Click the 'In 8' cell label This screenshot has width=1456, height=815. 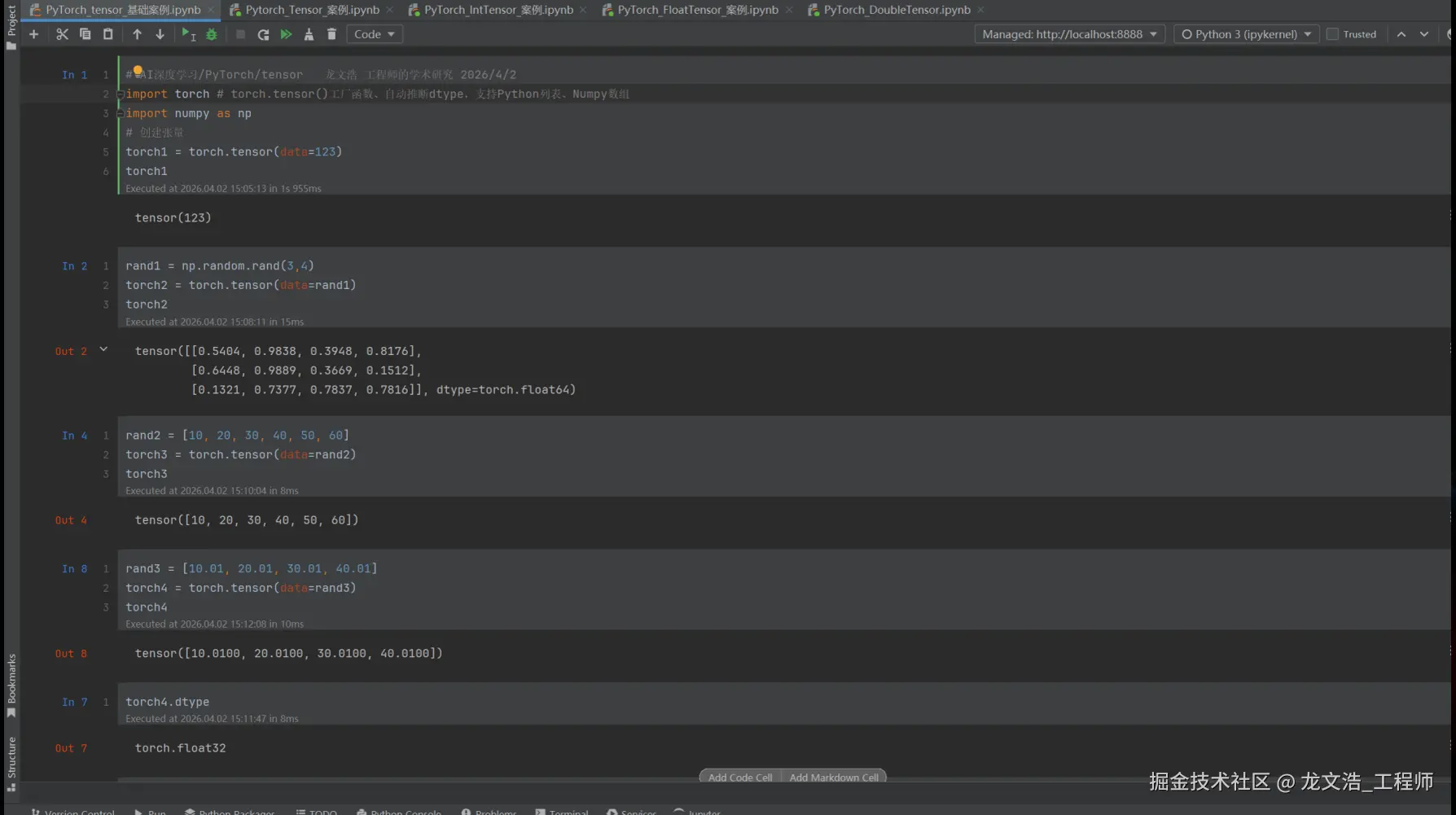click(x=74, y=569)
